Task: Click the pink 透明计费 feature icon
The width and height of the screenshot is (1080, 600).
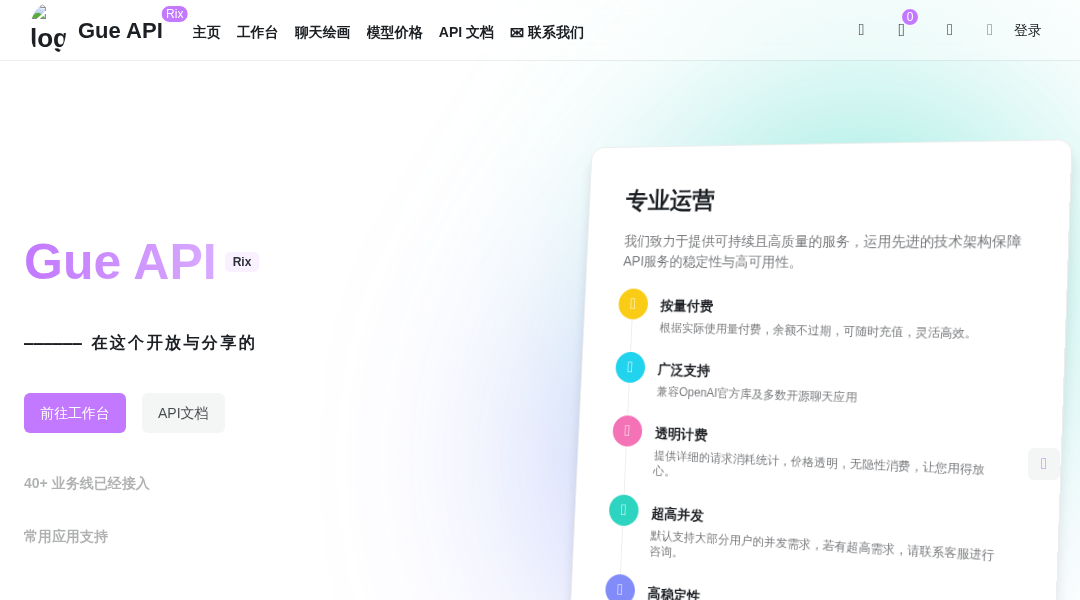Action: click(627, 431)
